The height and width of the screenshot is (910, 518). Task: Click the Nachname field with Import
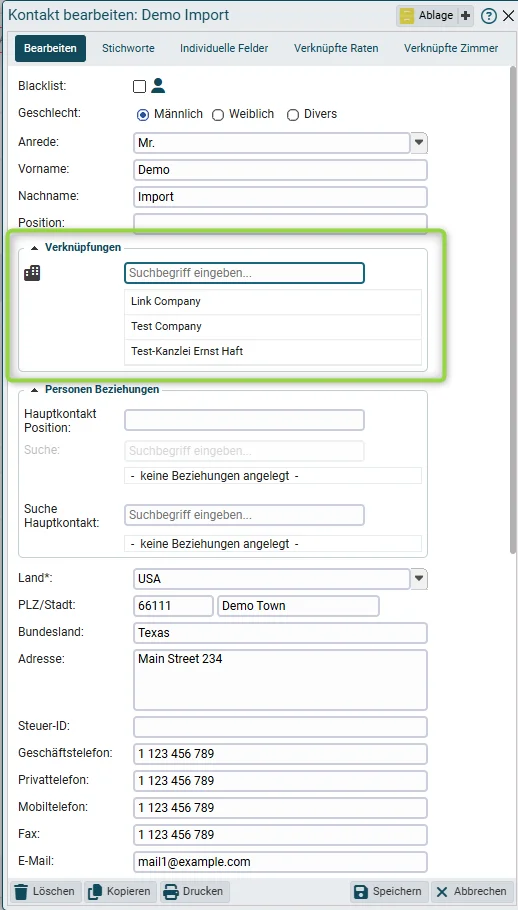pos(280,197)
